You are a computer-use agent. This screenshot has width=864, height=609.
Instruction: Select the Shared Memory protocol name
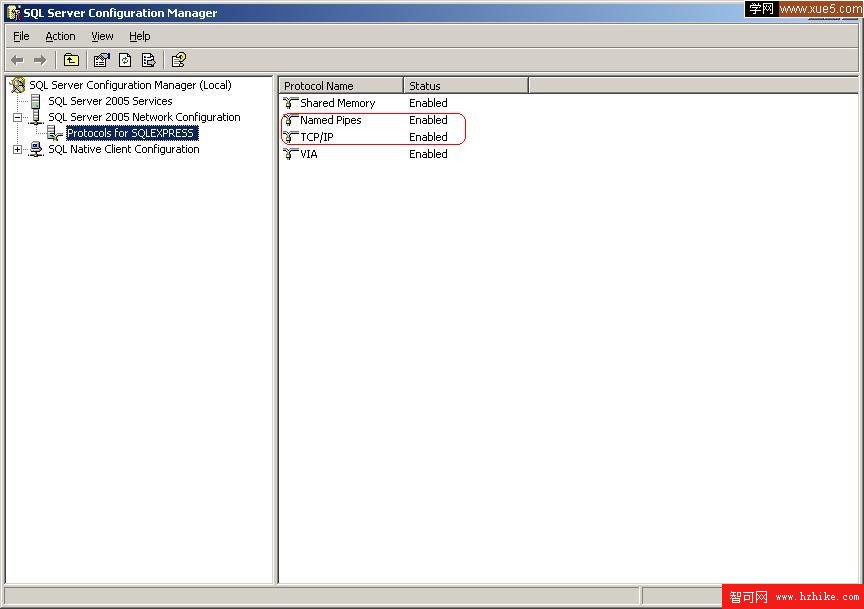338,103
